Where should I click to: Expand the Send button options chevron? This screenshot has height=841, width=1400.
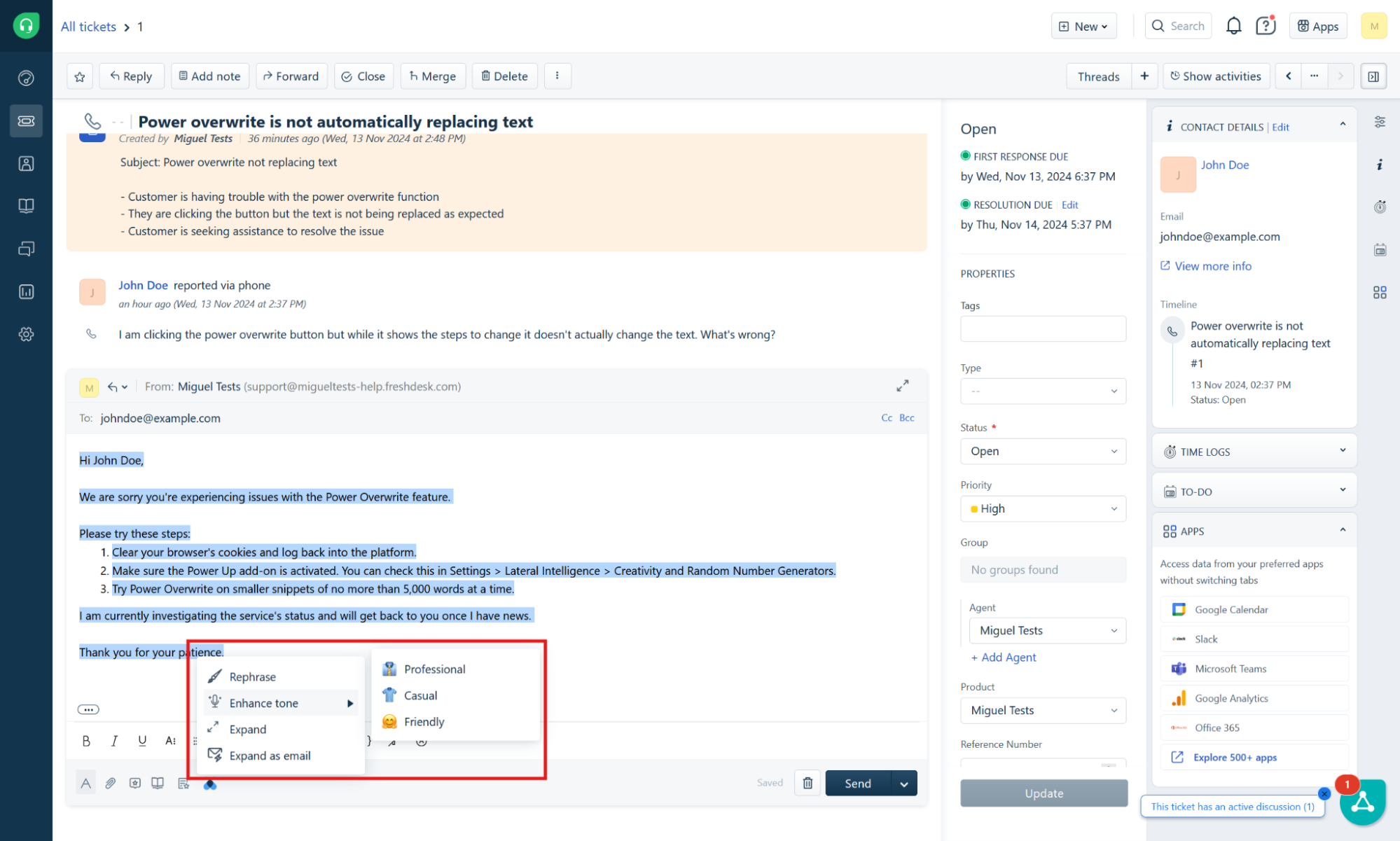[x=903, y=783]
